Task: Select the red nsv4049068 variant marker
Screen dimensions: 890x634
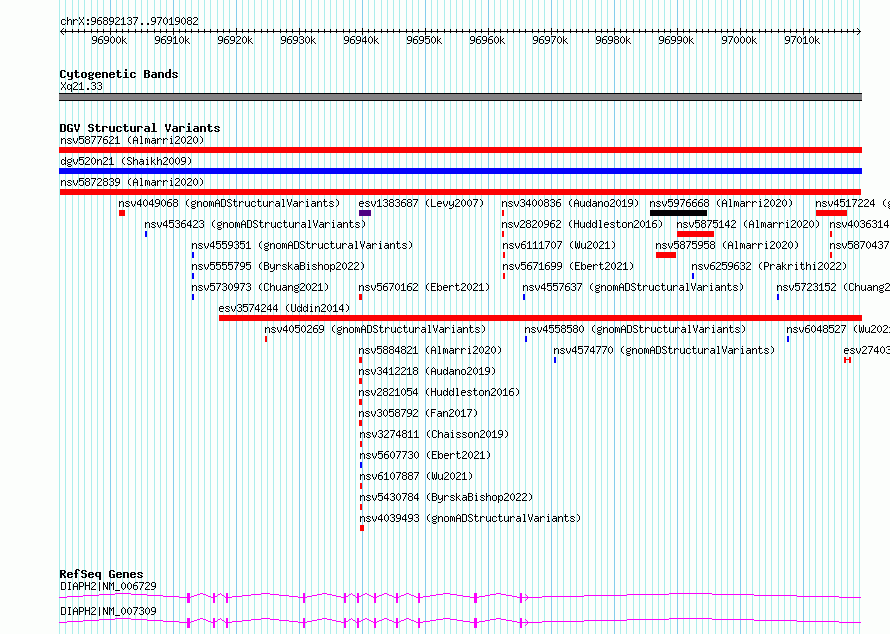Action: coord(122,213)
